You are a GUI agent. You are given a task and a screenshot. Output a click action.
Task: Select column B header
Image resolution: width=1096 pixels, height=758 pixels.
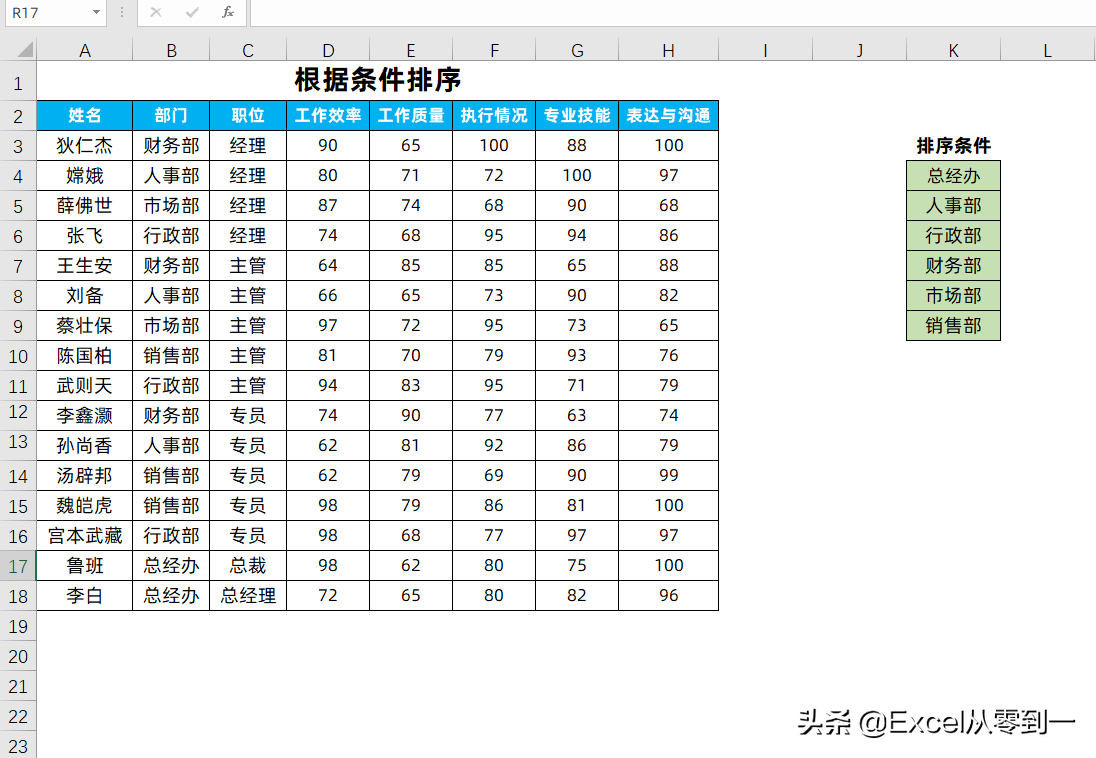point(171,50)
